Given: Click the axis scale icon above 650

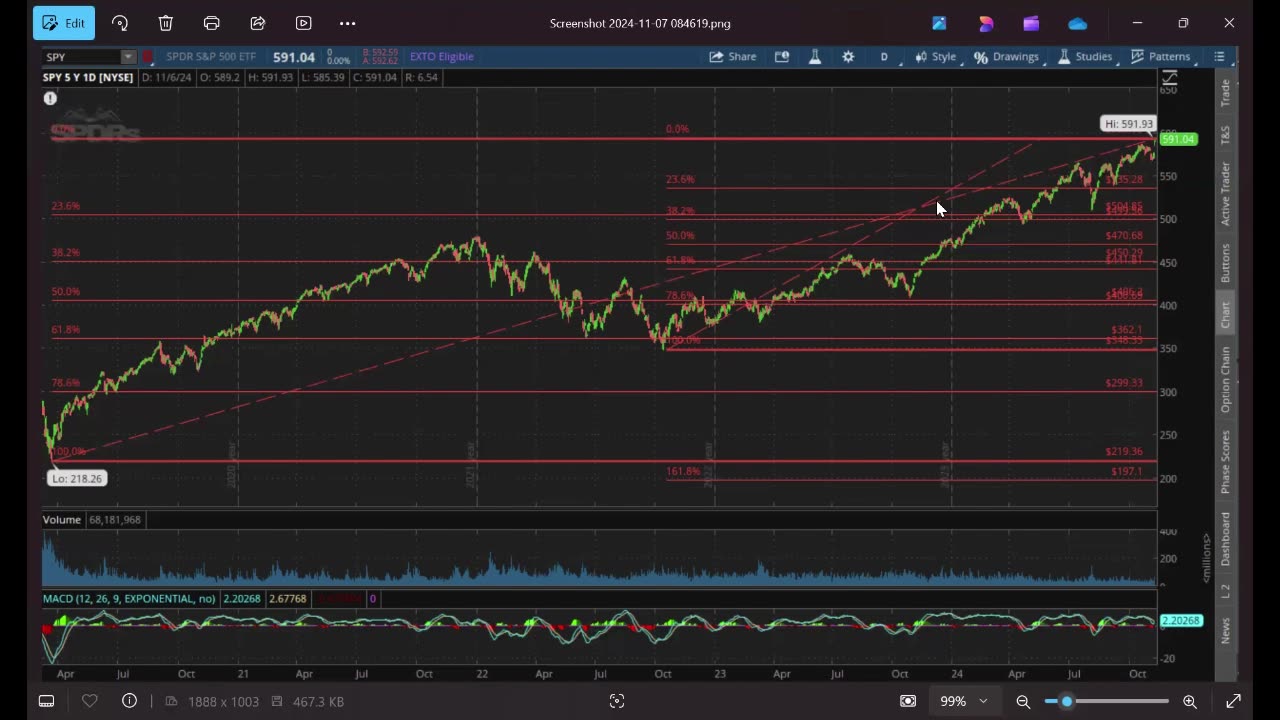Looking at the screenshot, I should [x=1169, y=78].
